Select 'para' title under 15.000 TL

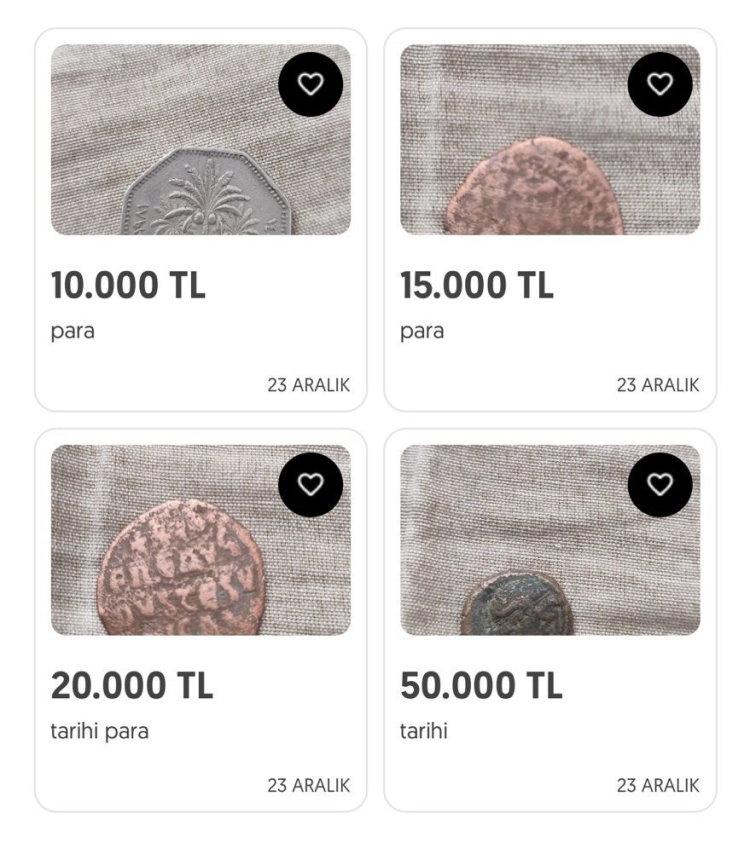(x=422, y=332)
